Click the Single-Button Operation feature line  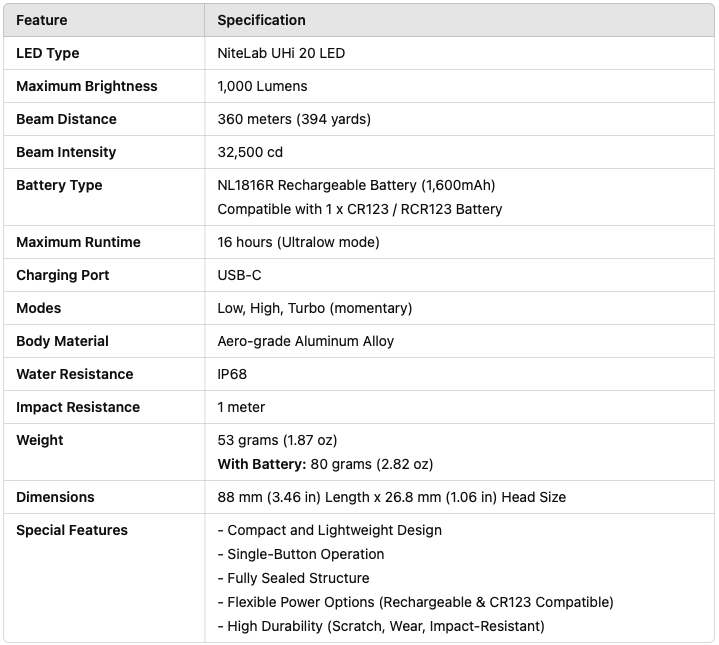click(x=300, y=554)
